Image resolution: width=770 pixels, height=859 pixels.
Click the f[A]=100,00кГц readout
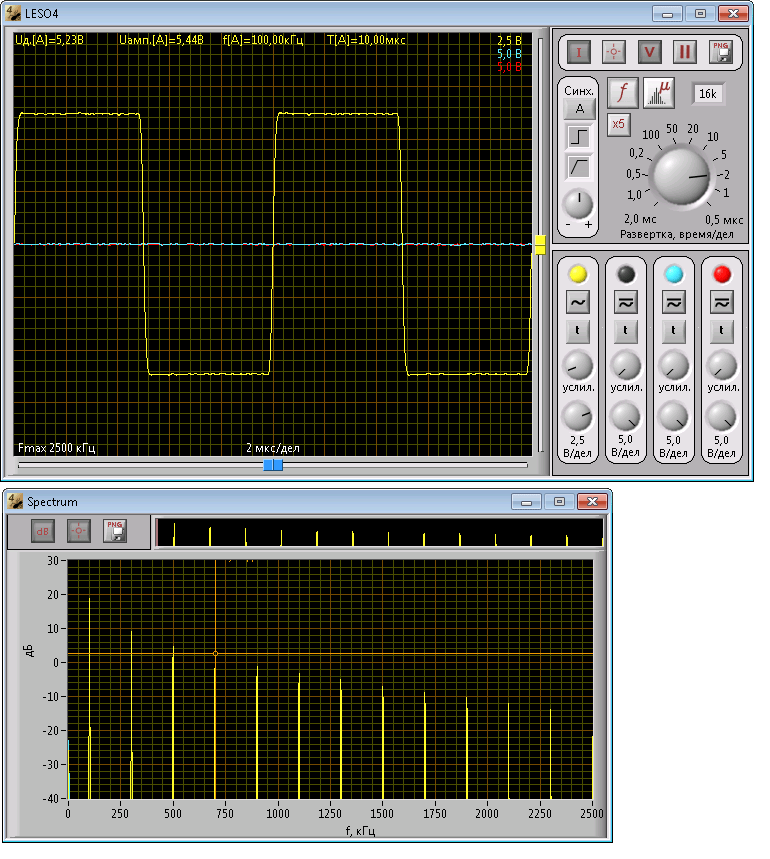(x=263, y=40)
